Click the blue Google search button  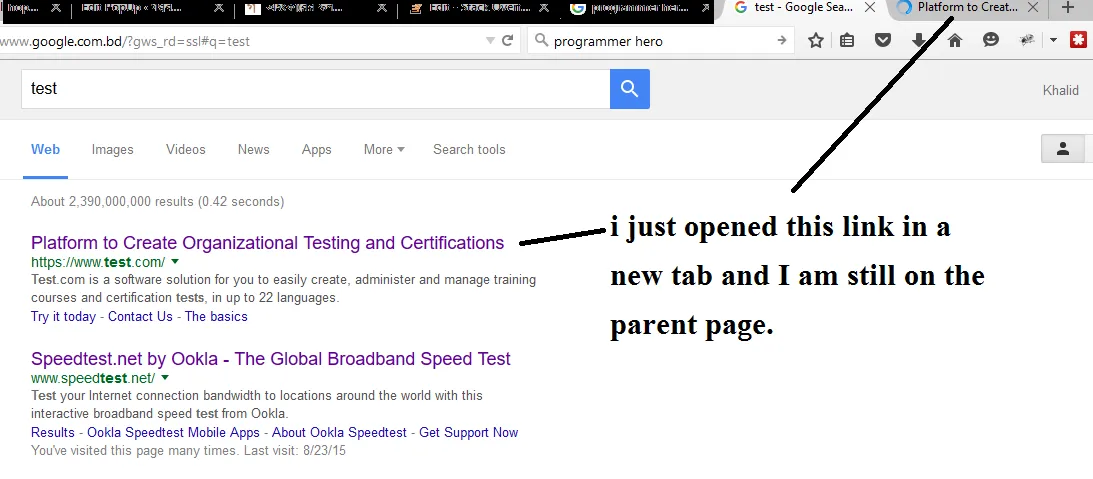click(629, 89)
